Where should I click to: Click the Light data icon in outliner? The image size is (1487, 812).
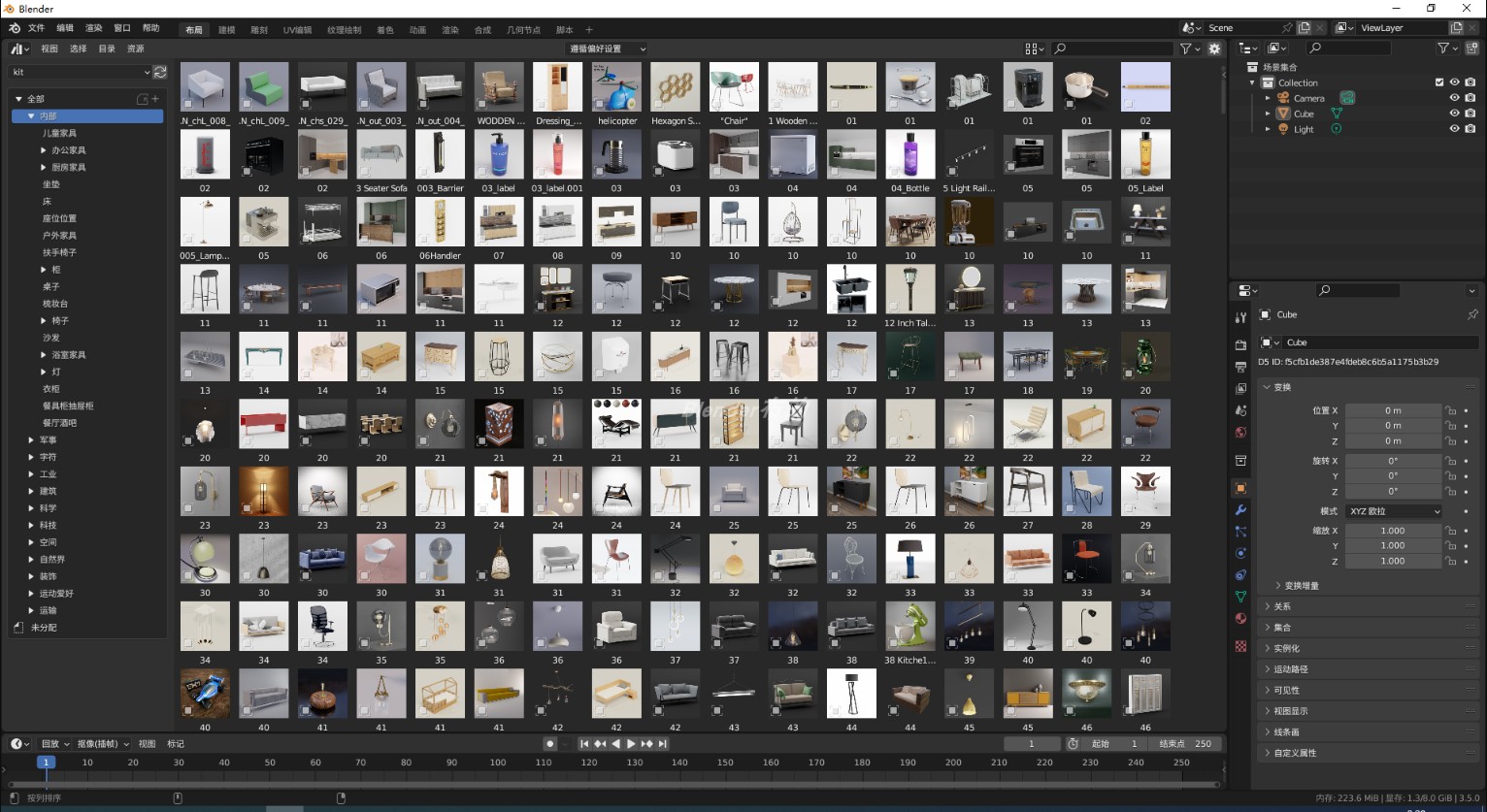click(x=1337, y=129)
